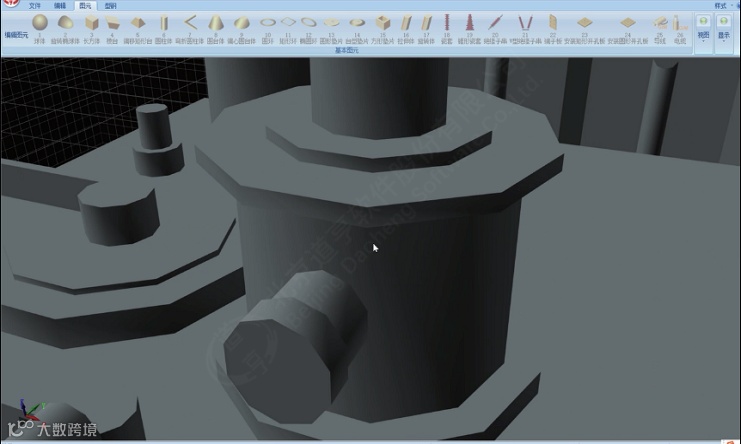Add a round gasket primitive number 13

(331, 28)
